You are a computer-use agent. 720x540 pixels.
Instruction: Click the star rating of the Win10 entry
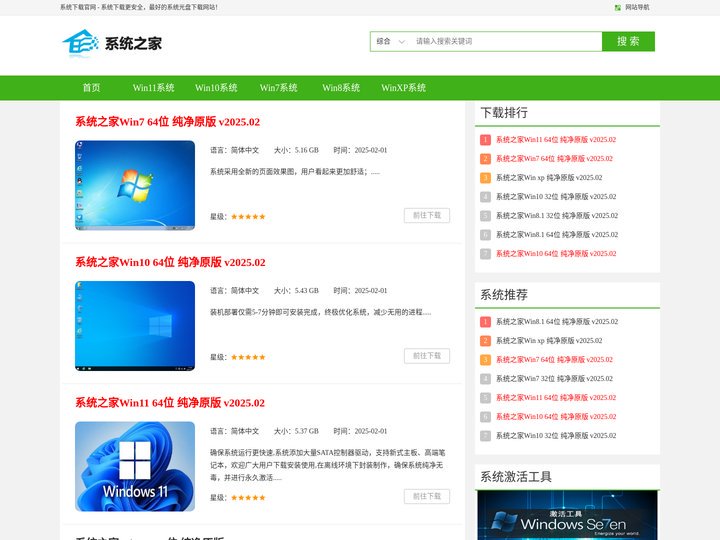[x=248, y=357]
